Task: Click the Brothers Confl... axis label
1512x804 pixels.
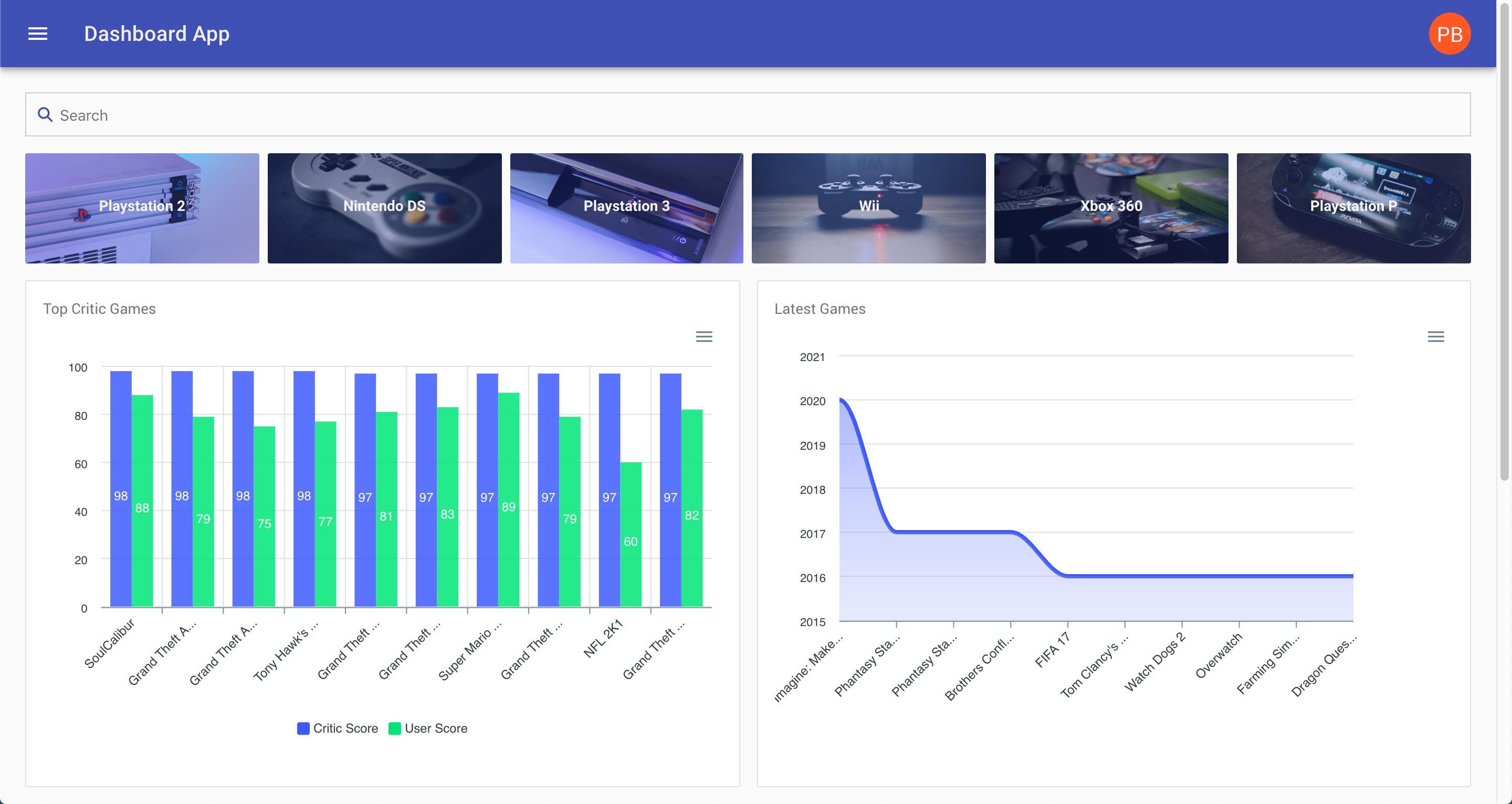Action: 980,666
